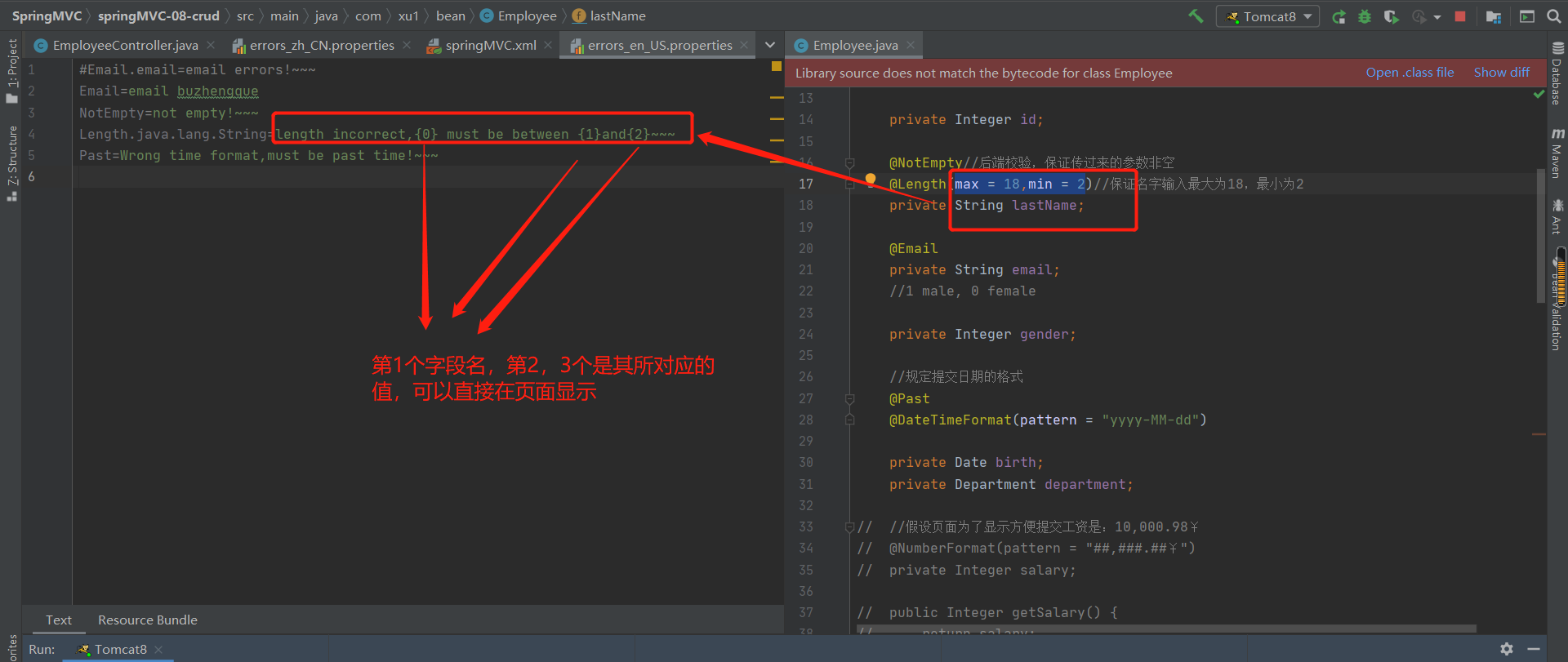1568x662 pixels.
Task: Click the green Rerun Tomcat8 icon
Action: tap(1339, 16)
